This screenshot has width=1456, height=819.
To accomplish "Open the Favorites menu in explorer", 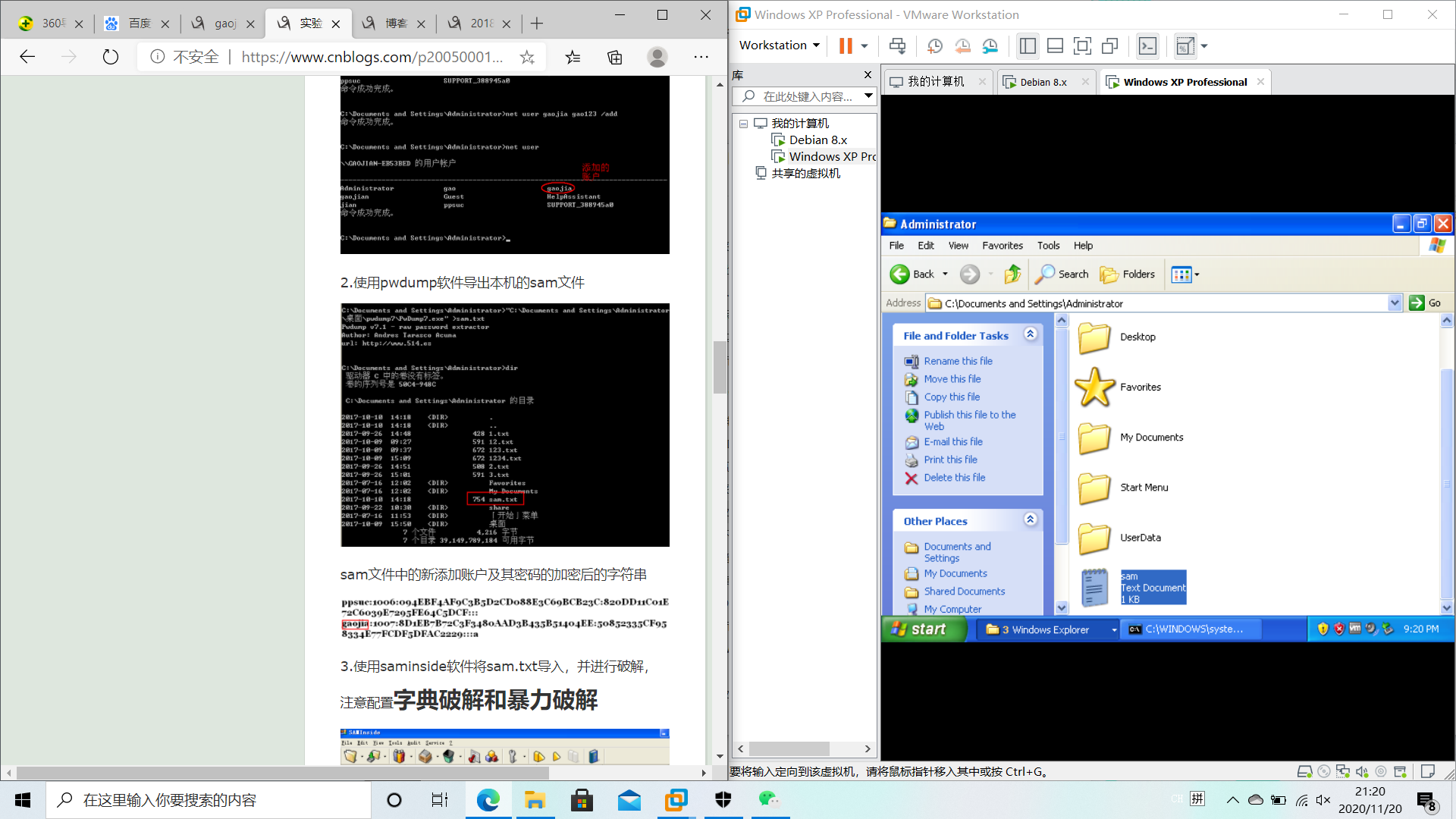I will (x=1002, y=246).
